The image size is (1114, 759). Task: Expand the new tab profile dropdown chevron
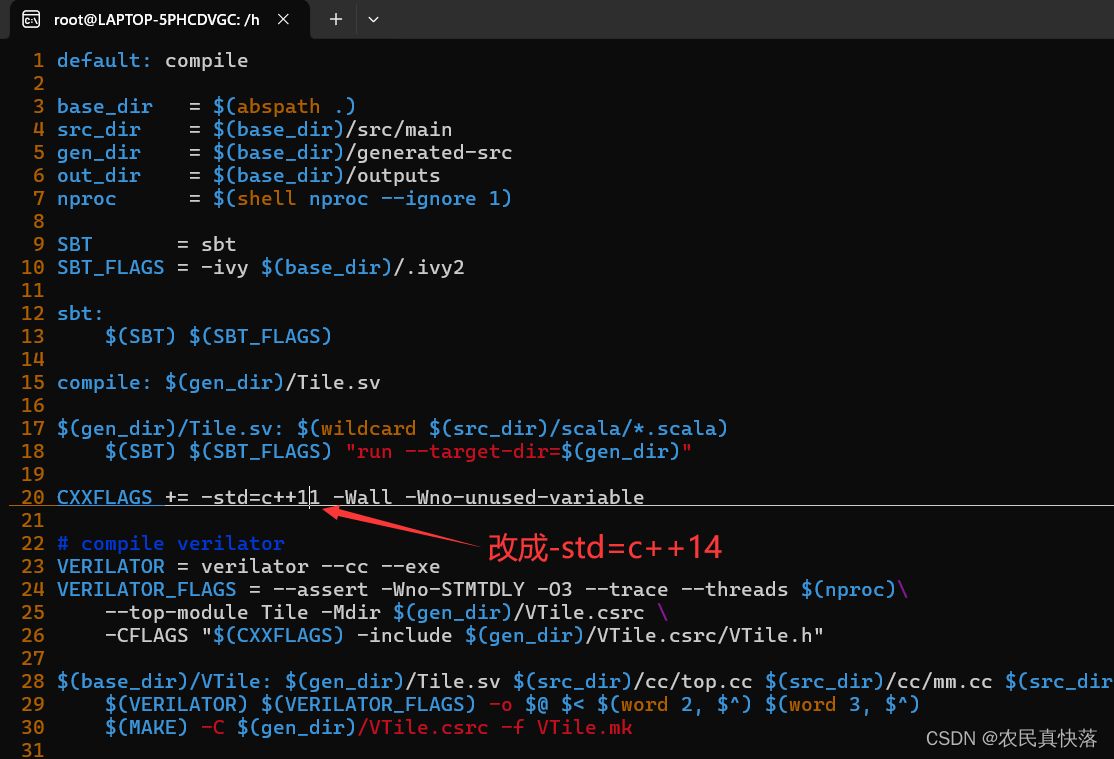coord(373,19)
